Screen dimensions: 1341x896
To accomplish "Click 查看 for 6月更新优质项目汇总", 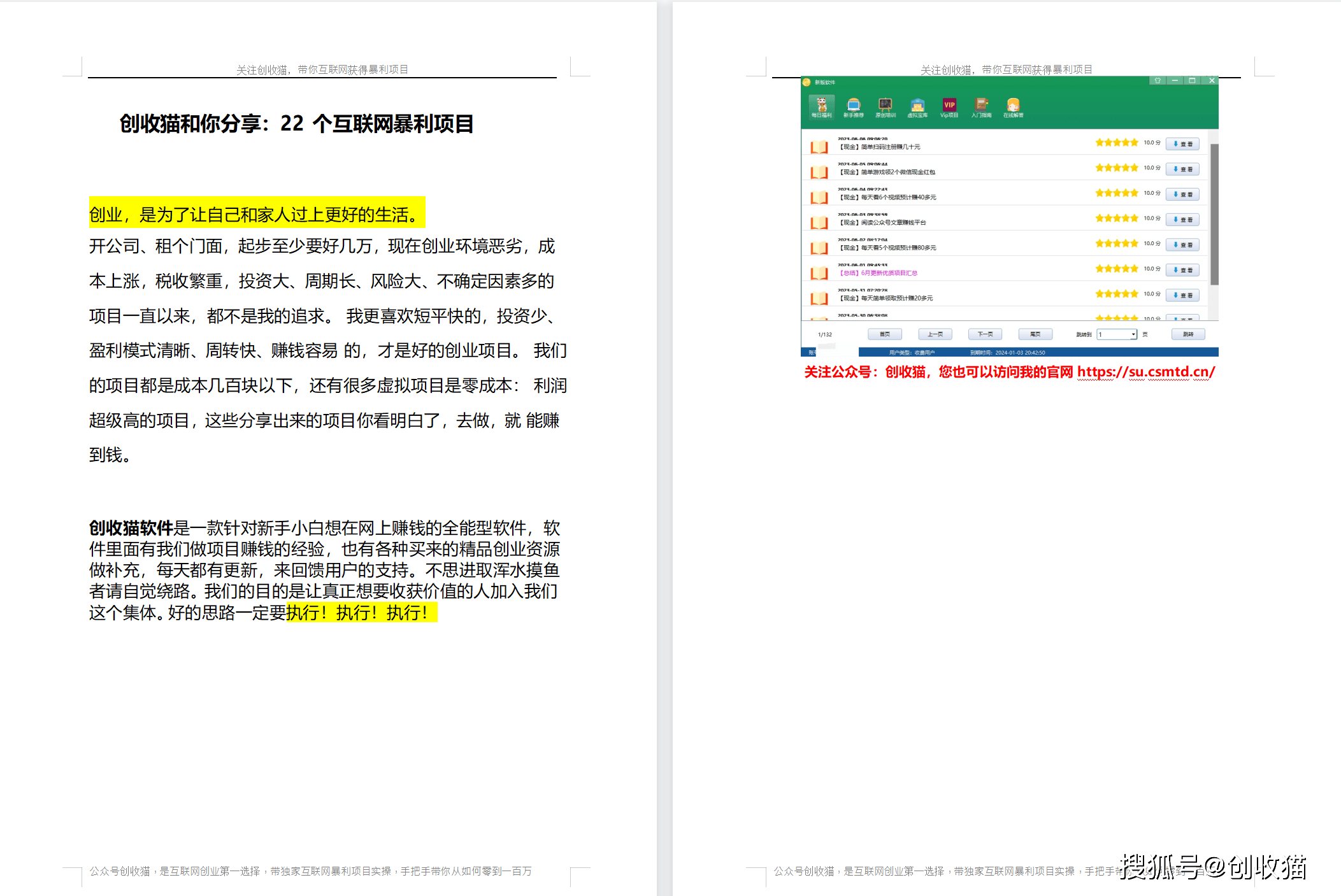I will (x=1182, y=270).
